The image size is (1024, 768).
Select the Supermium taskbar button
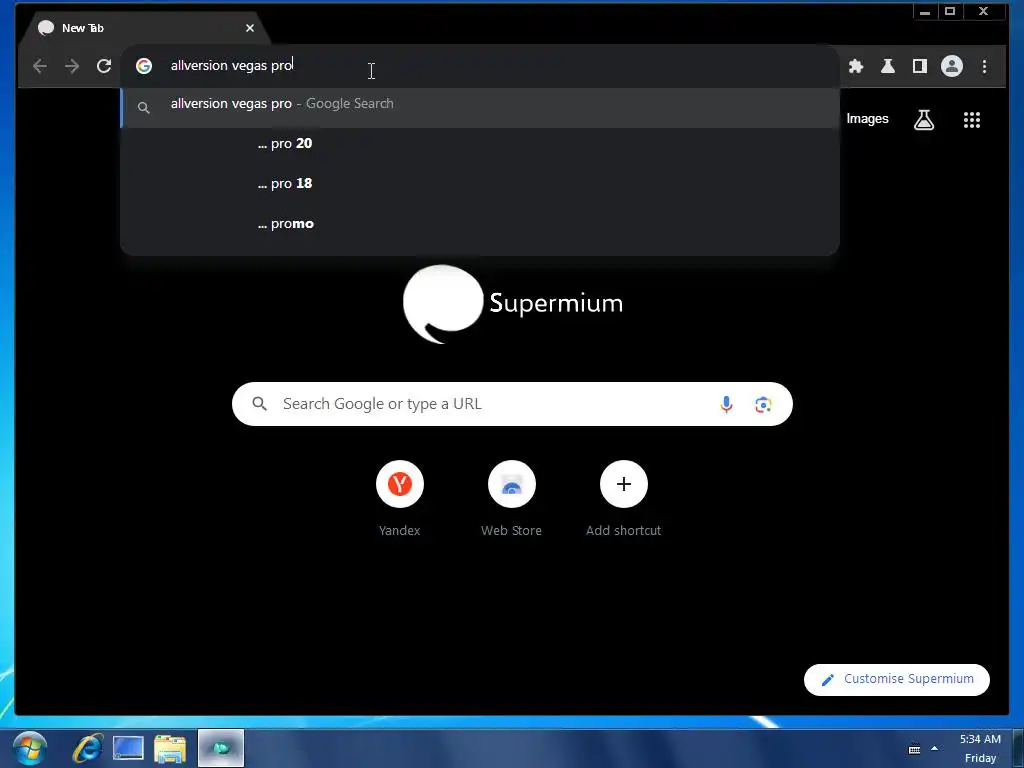point(221,748)
